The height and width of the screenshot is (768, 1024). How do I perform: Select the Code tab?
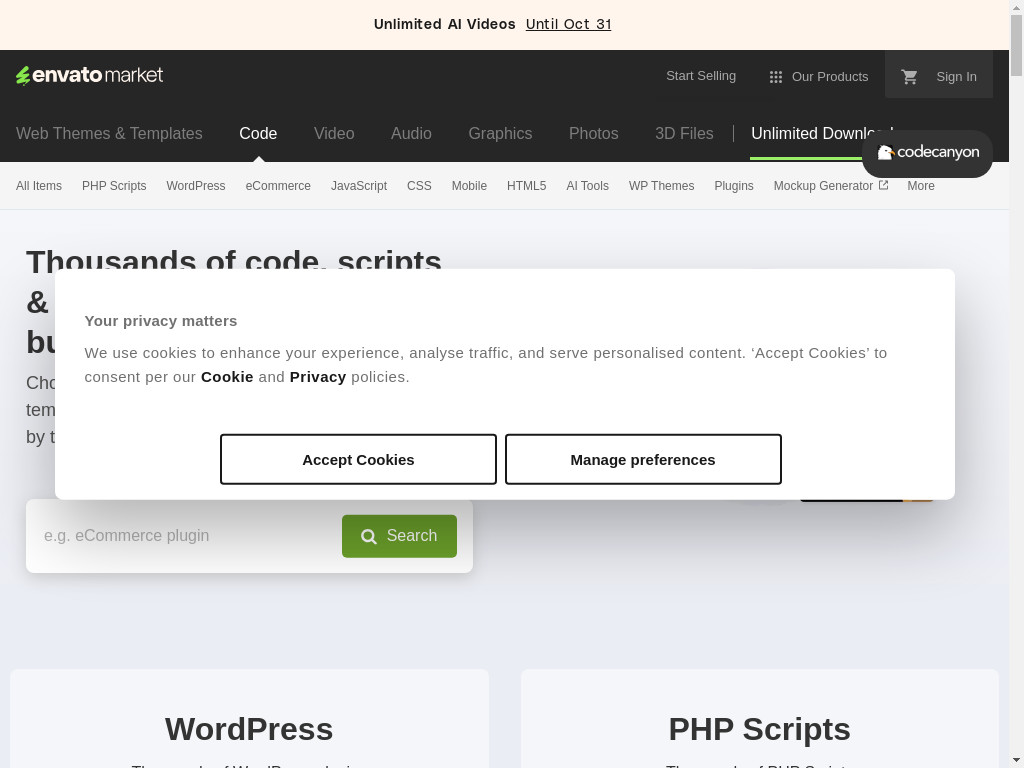click(x=258, y=134)
